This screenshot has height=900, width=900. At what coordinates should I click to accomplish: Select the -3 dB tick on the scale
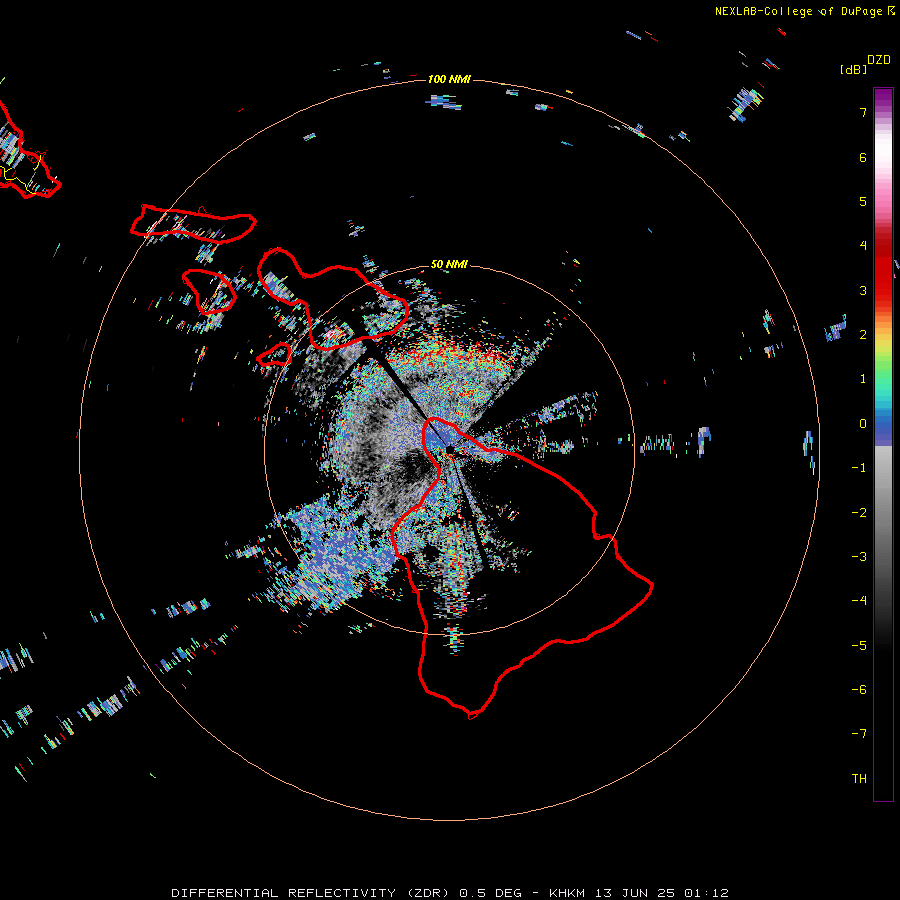pyautogui.click(x=859, y=557)
